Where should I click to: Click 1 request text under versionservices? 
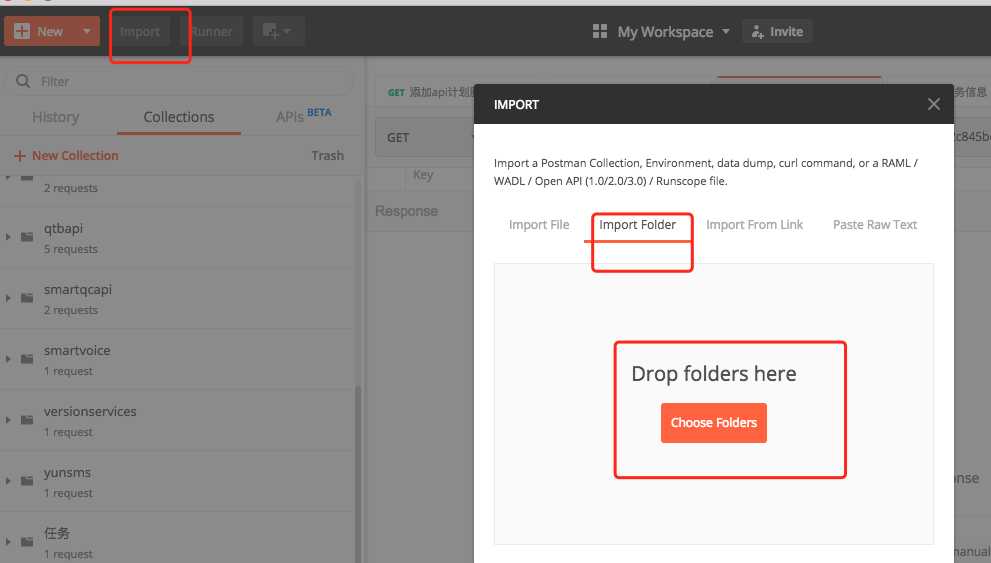point(68,432)
